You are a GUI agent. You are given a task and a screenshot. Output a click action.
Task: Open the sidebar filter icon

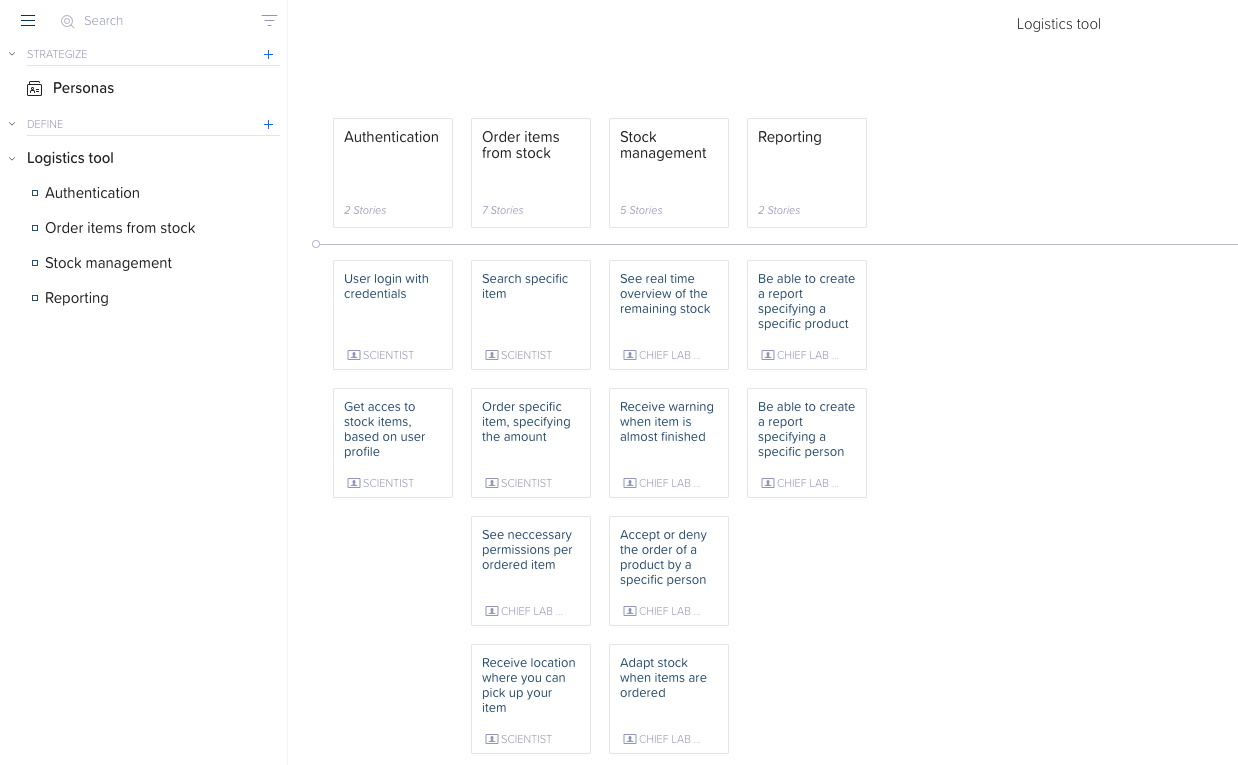[x=269, y=21]
